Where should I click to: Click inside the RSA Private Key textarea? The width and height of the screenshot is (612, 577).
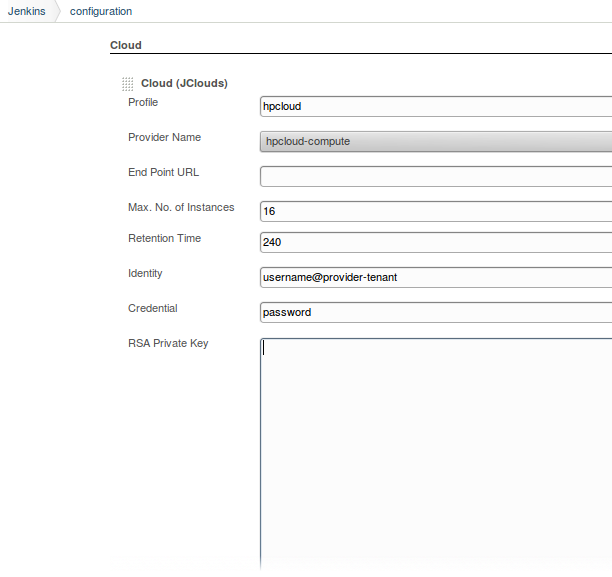pos(435,450)
